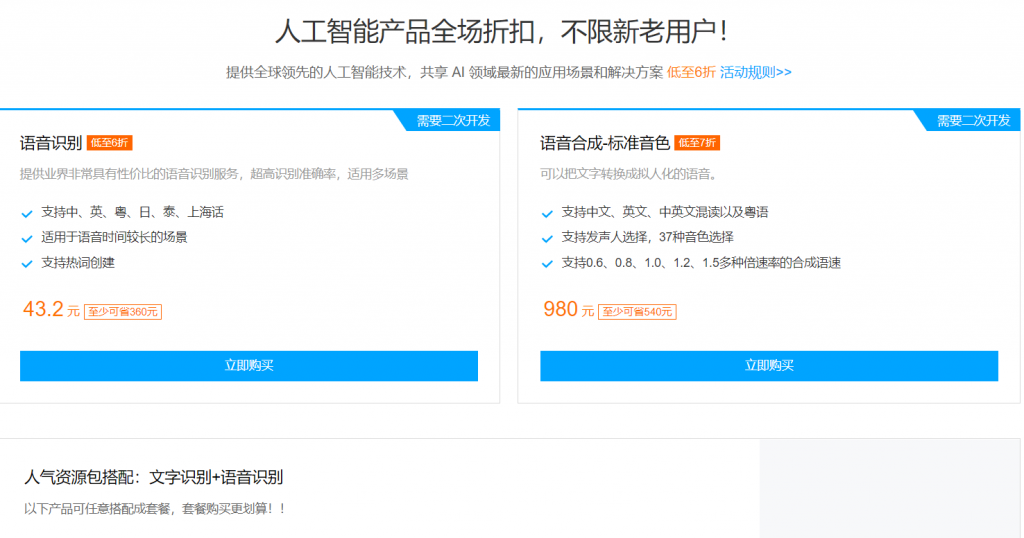Click 需要二次开发 ribbon on 语音合成 card
The width and height of the screenshot is (1024, 538).
click(974, 121)
